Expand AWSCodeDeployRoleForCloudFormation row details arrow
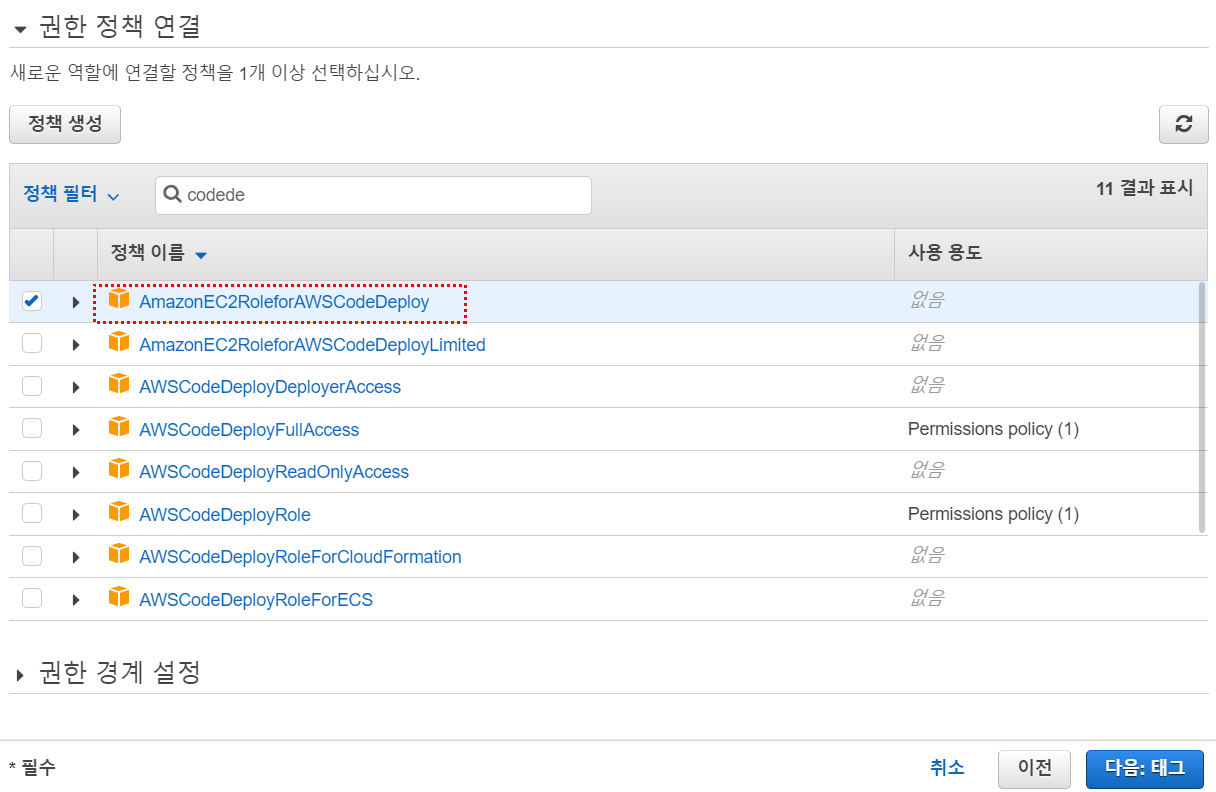This screenshot has width=1216, height=792. coord(76,557)
